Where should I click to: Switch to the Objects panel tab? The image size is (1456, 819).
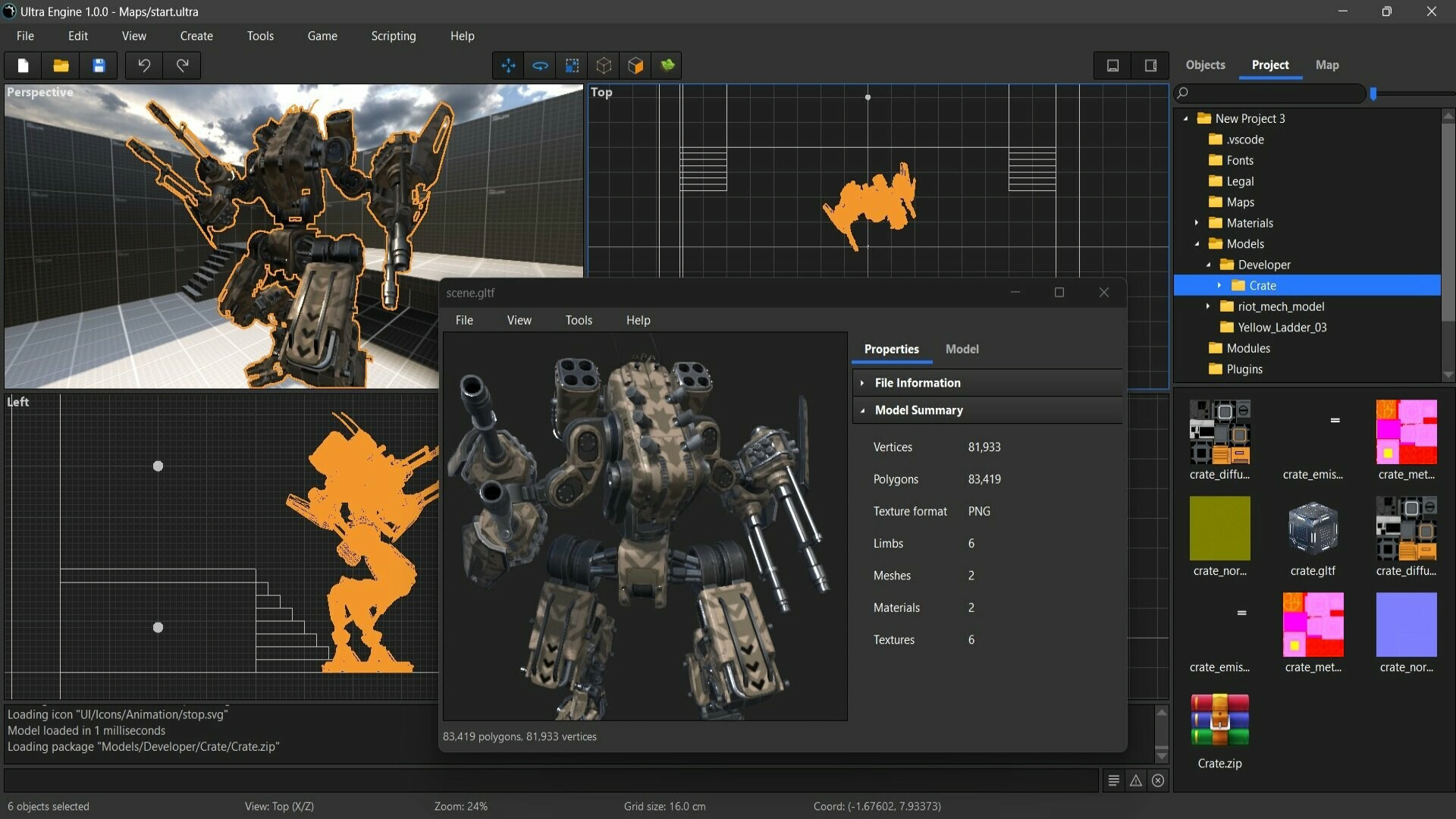(x=1206, y=64)
